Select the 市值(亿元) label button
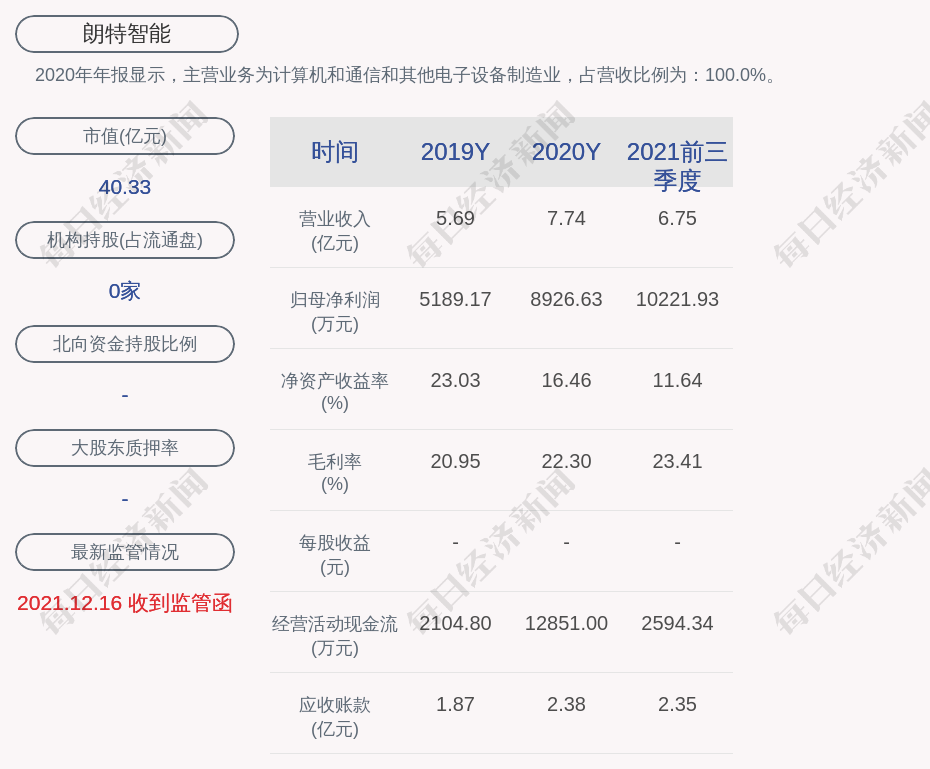The image size is (930, 769). click(125, 136)
